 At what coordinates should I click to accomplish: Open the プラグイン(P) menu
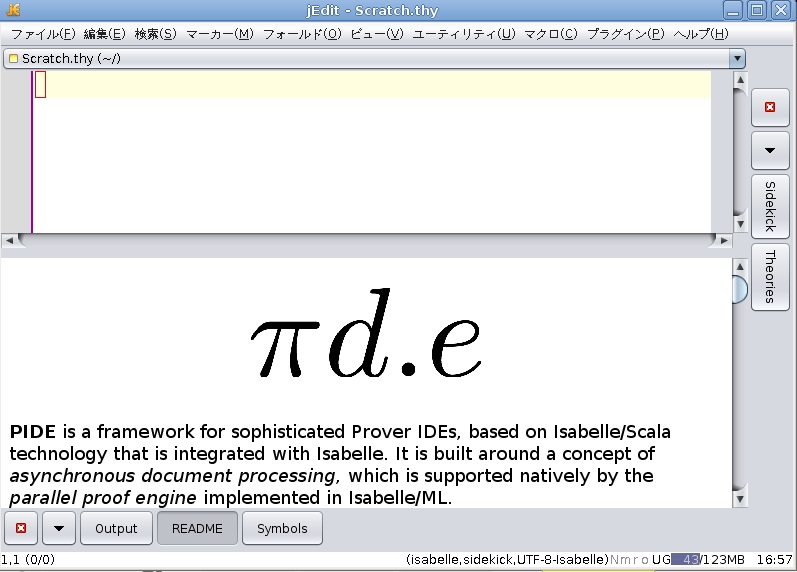[x=626, y=34]
